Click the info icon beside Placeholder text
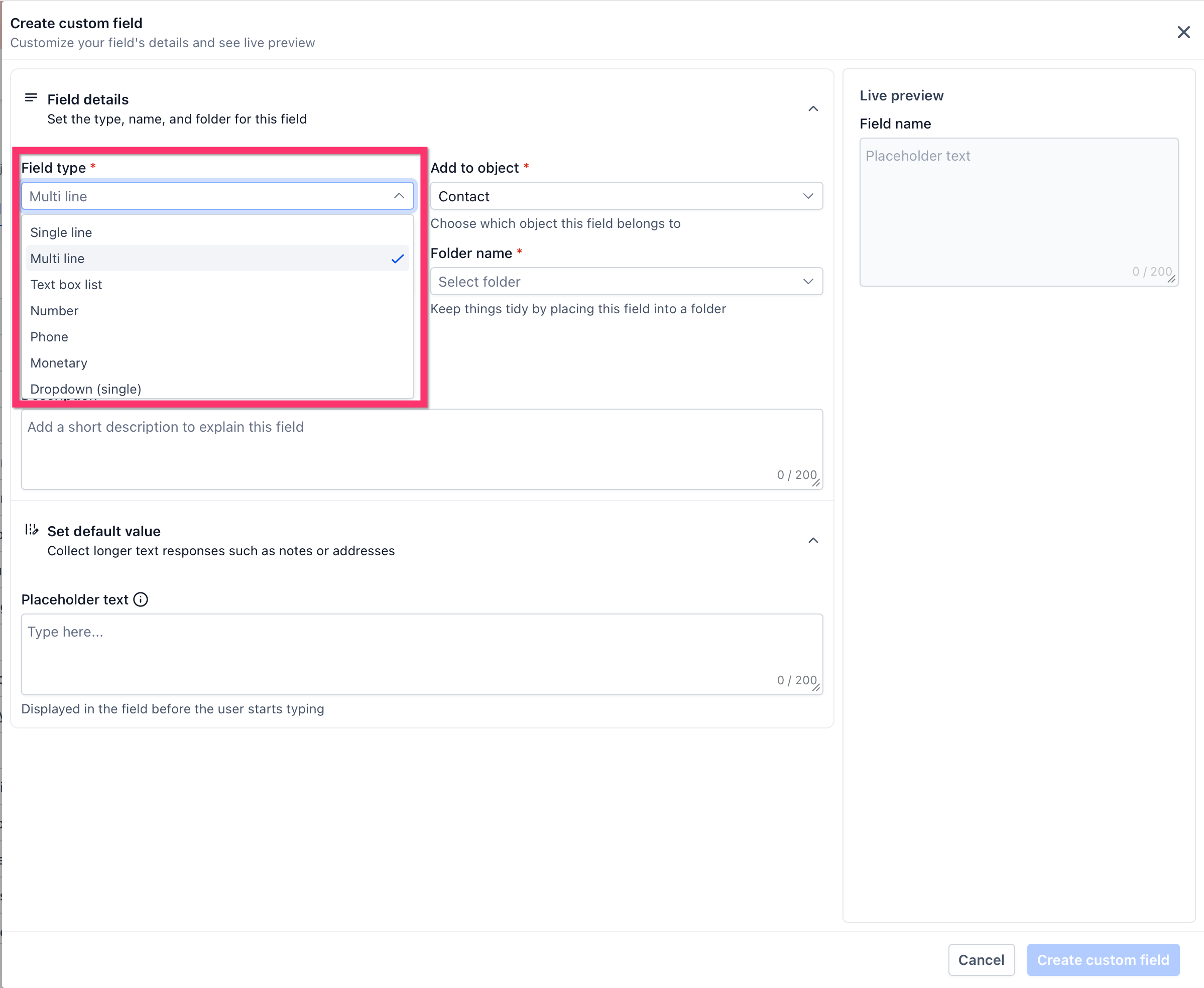Viewport: 1204px width, 988px height. (x=141, y=599)
